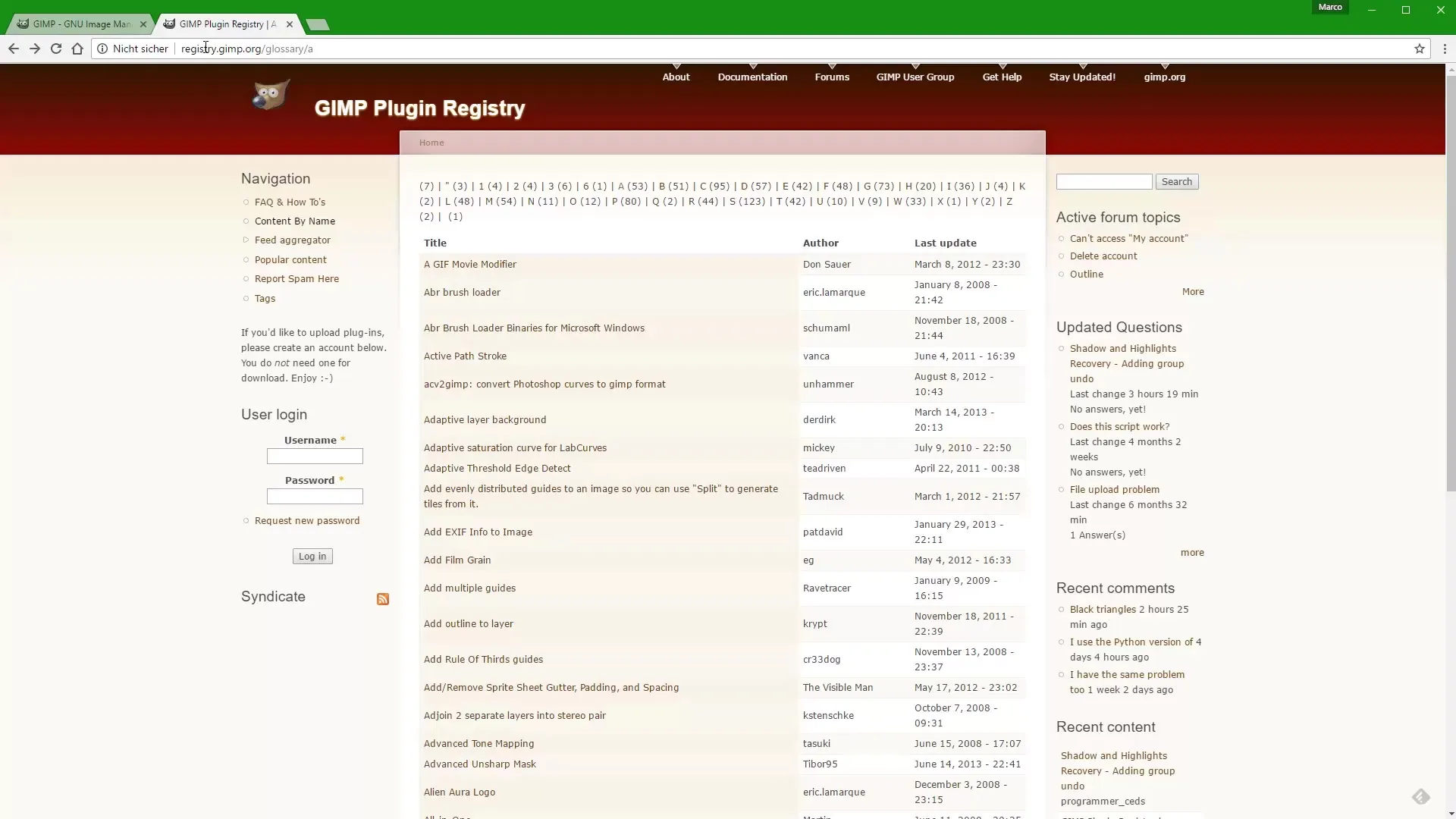The height and width of the screenshot is (819, 1456).
Task: Switch to GIMP - GNU Image tab
Action: point(80,24)
